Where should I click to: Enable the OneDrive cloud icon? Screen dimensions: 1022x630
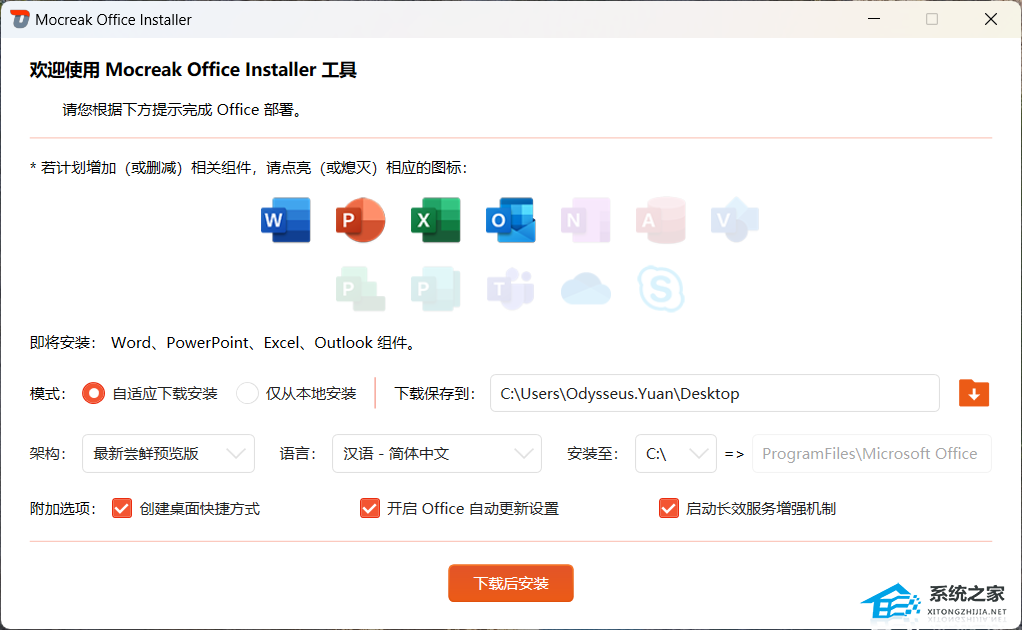point(585,289)
